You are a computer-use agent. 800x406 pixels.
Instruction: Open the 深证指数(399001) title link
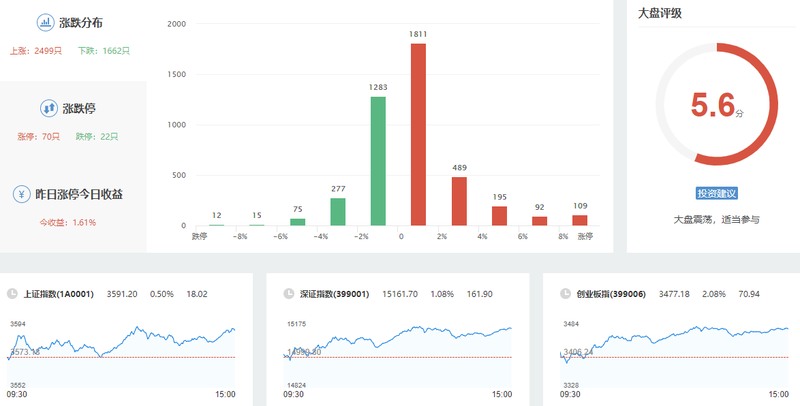335,294
